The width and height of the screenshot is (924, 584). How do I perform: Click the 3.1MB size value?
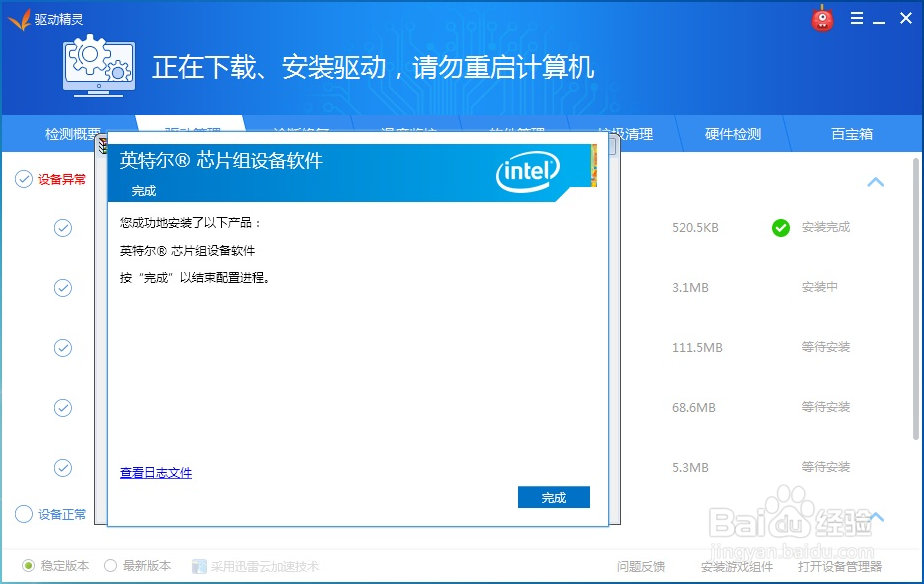coord(690,288)
